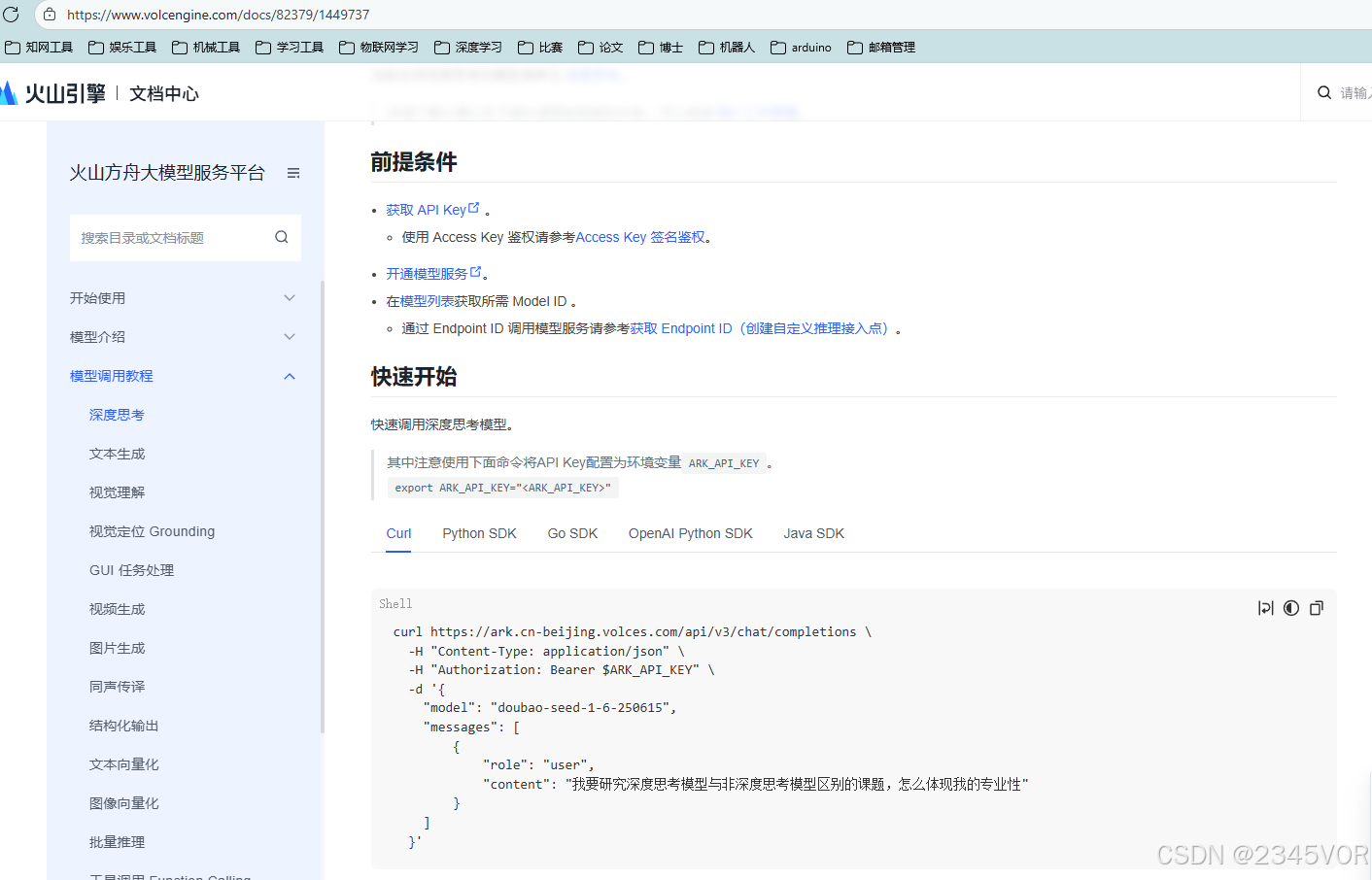Click the address bar URL
Screen dimensions: 1372x880
click(x=218, y=15)
